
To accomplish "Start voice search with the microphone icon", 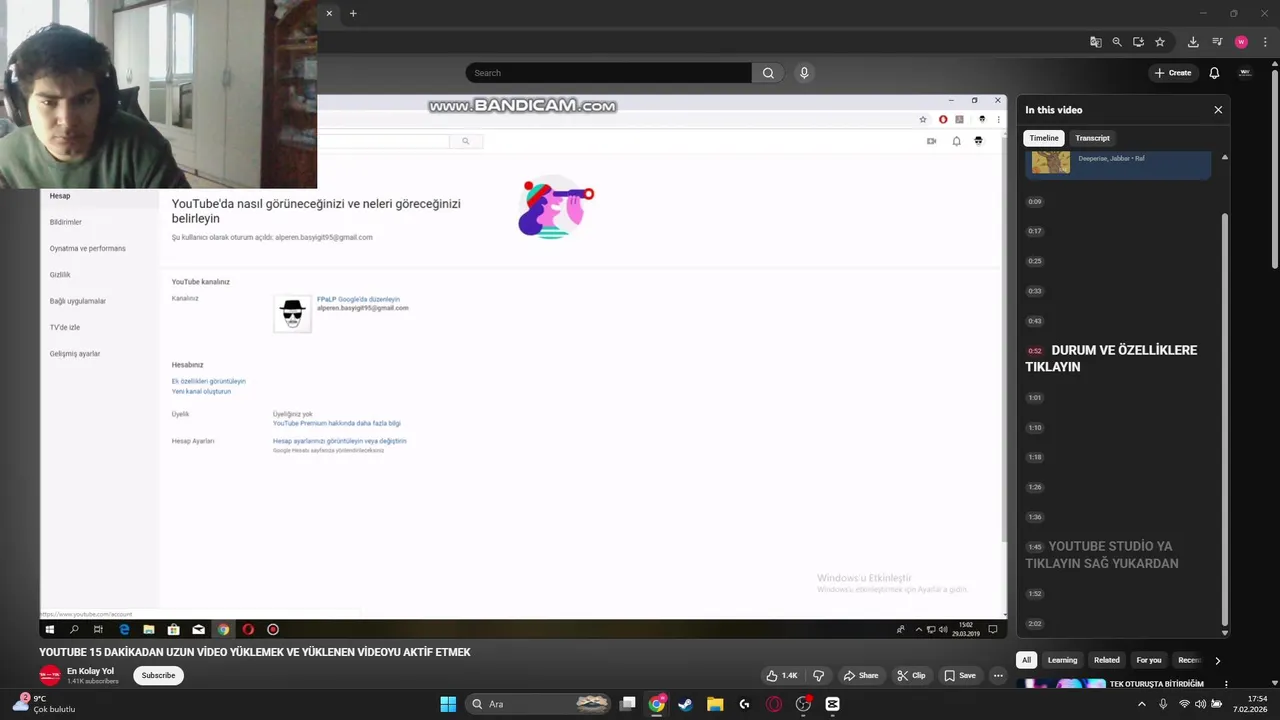I will [x=804, y=73].
